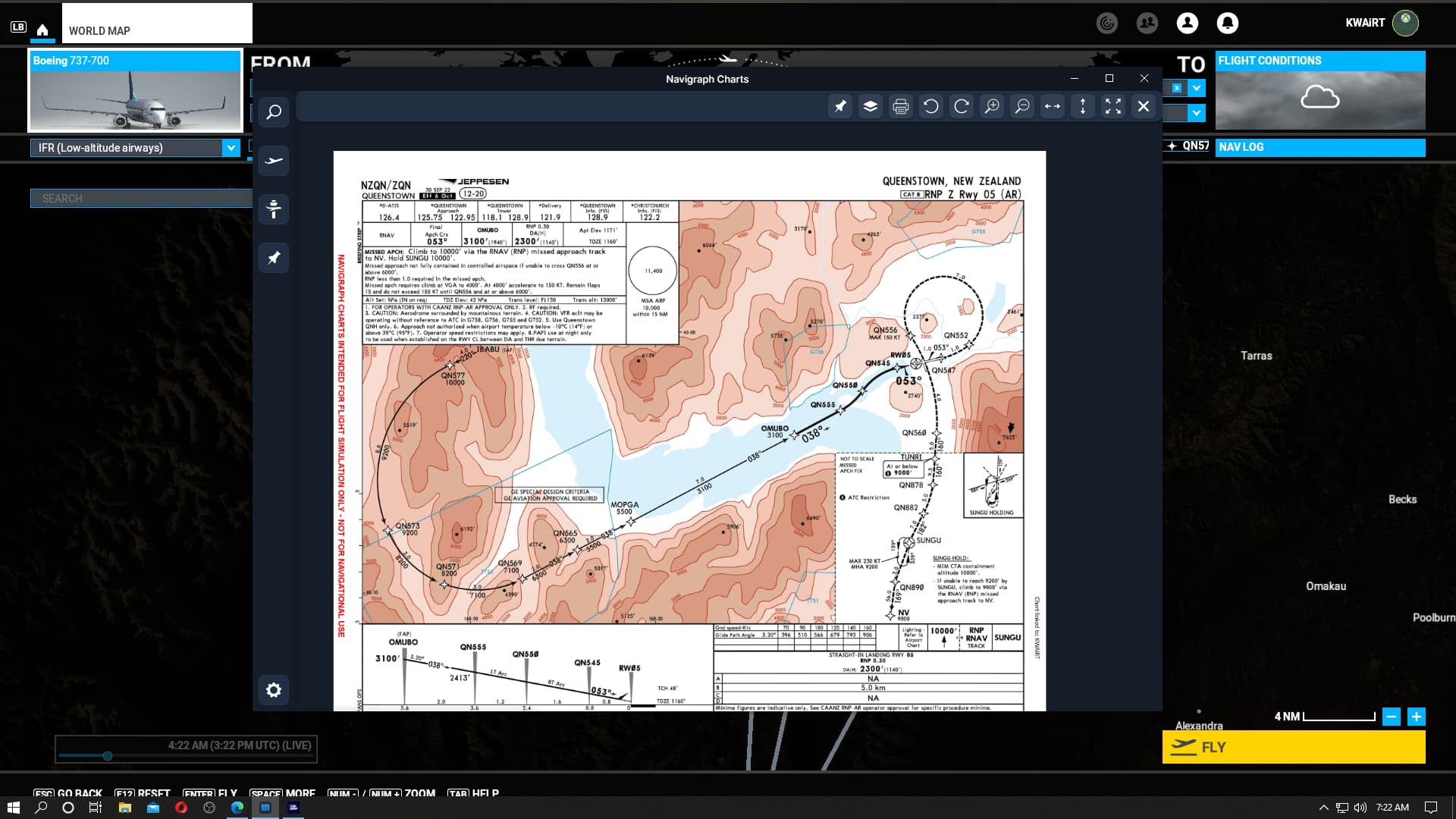Click the Alexandra town label on map
The height and width of the screenshot is (819, 1456).
click(1199, 726)
